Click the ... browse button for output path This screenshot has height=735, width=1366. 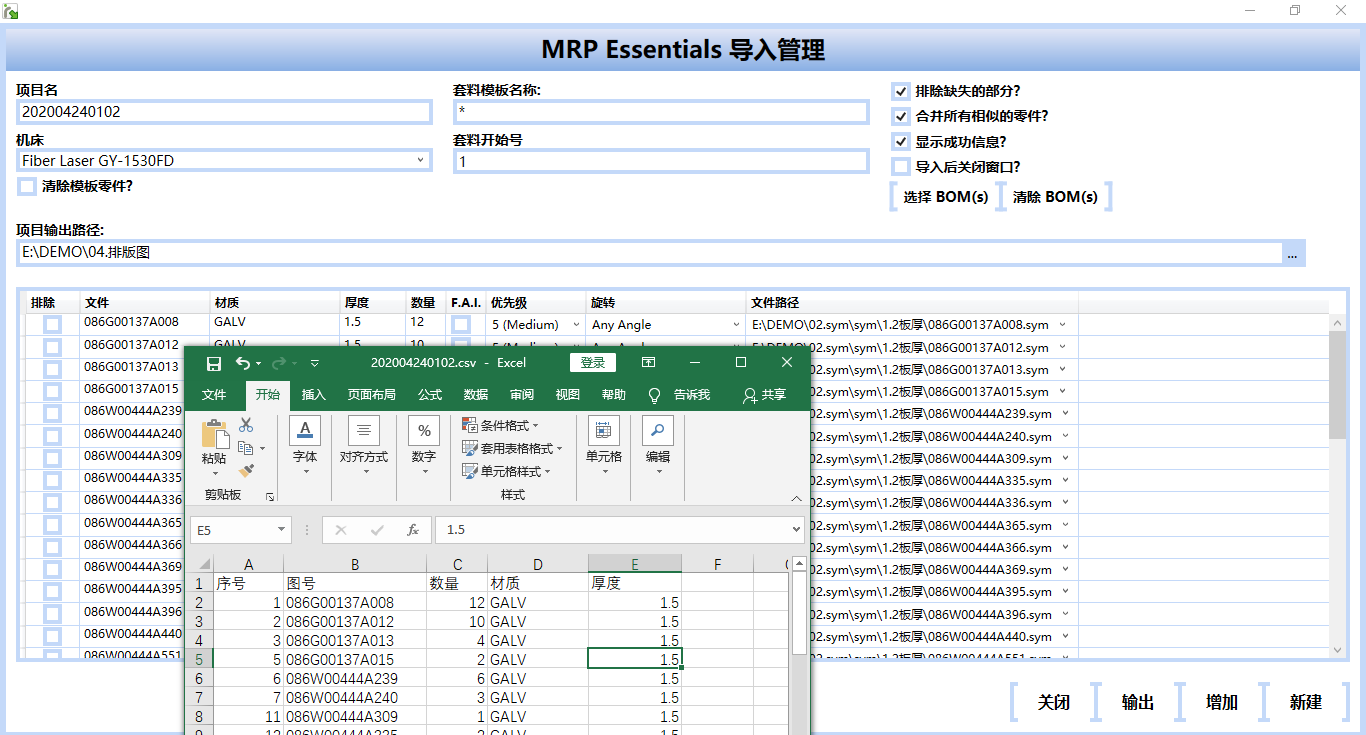coord(1292,253)
